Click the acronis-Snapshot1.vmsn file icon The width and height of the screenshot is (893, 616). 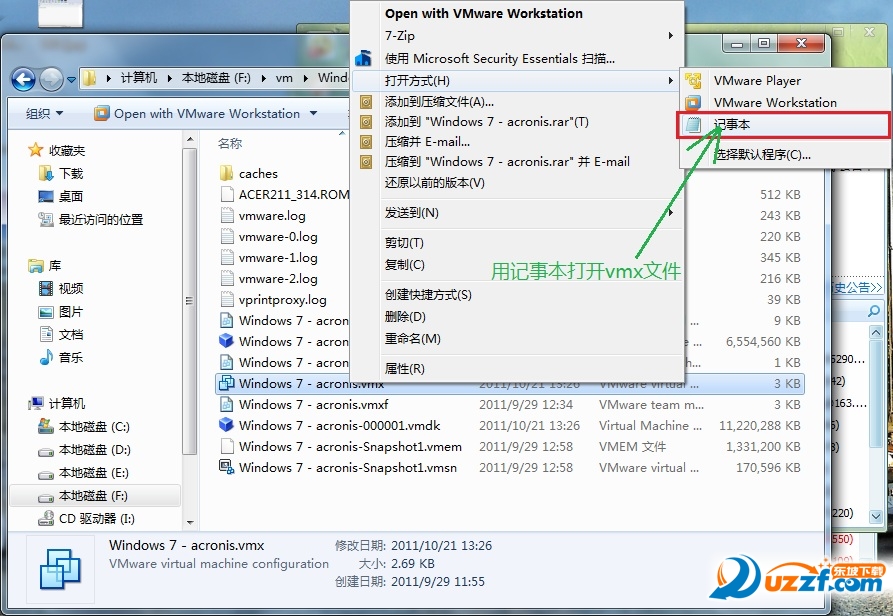(226, 468)
